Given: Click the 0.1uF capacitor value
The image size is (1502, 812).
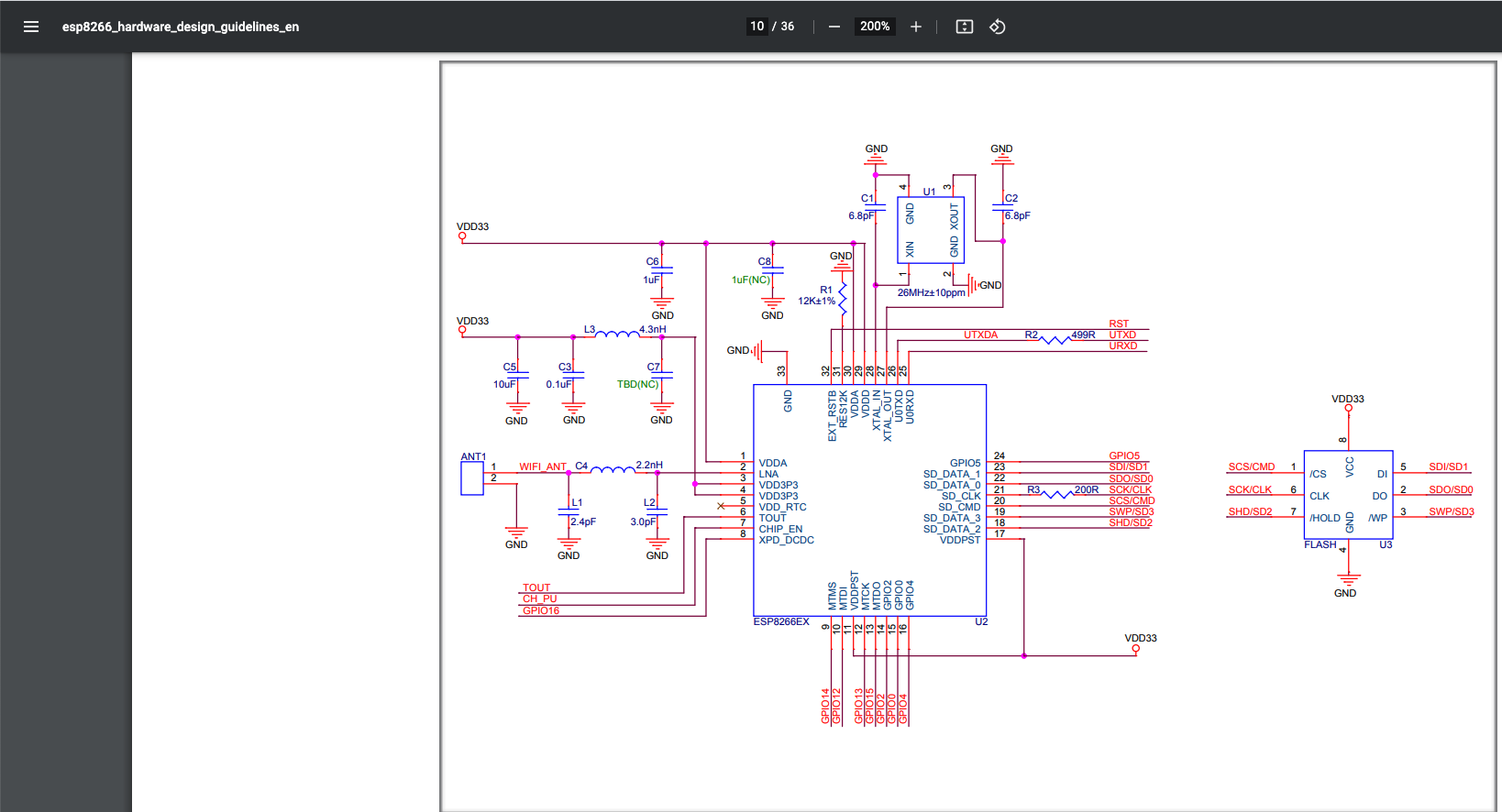Looking at the screenshot, I should [x=558, y=384].
